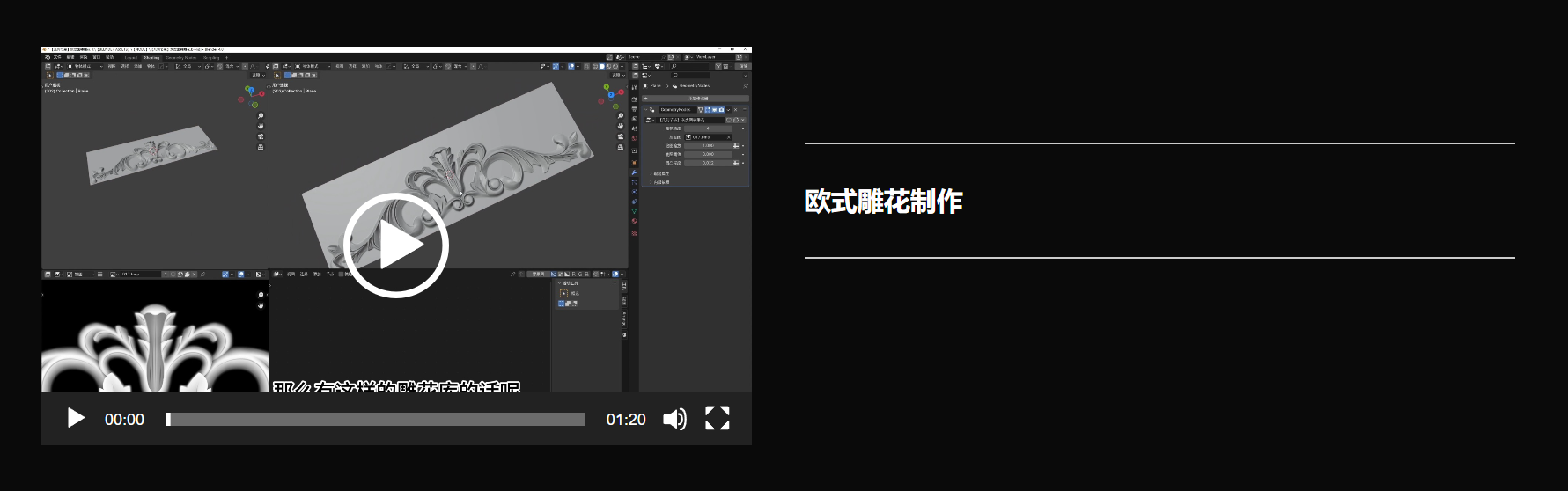The width and height of the screenshot is (1568, 491).
Task: Click the 欧式雕花制作 title text
Action: pos(883,202)
